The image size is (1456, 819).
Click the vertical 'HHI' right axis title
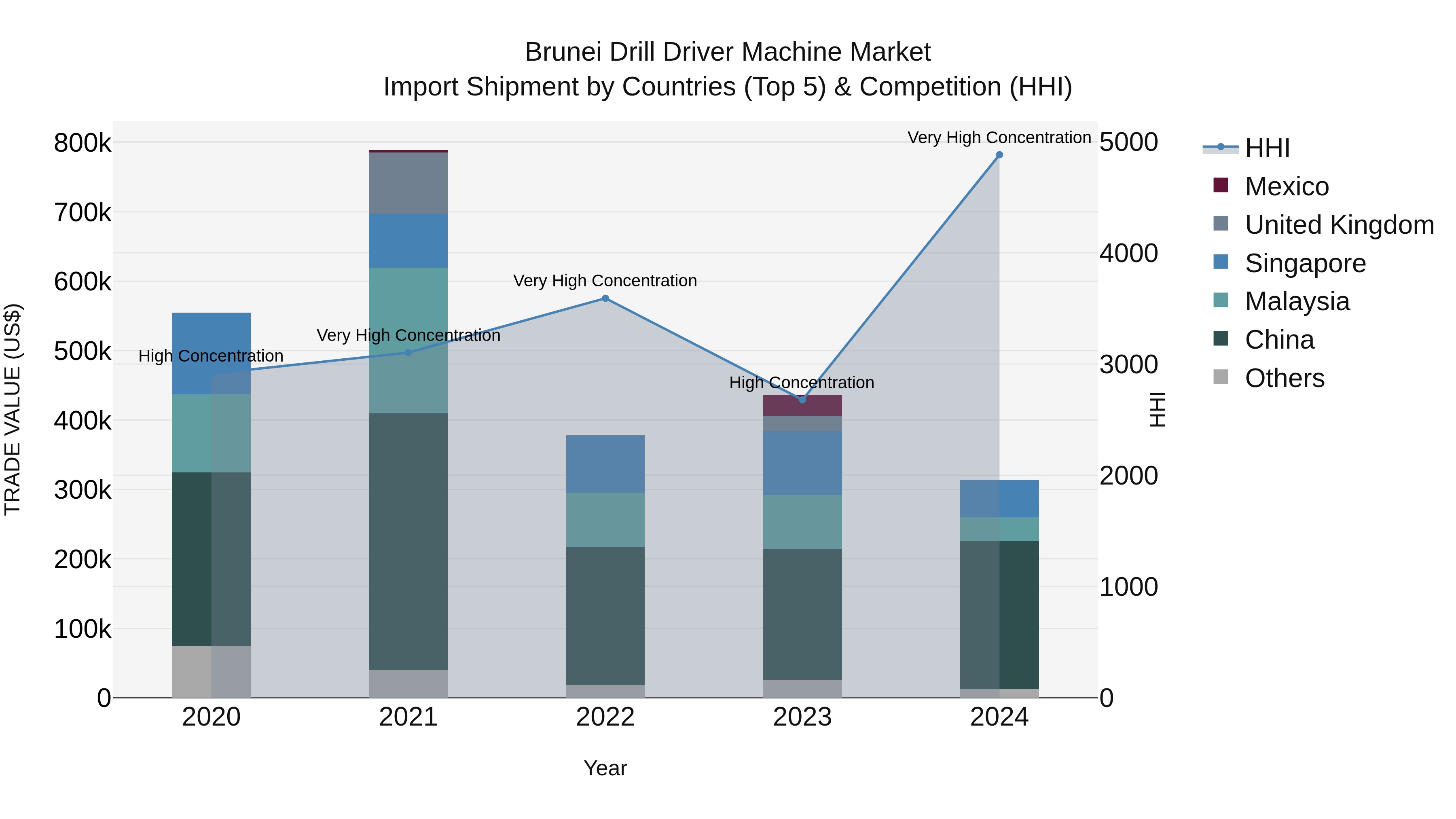click(1158, 409)
